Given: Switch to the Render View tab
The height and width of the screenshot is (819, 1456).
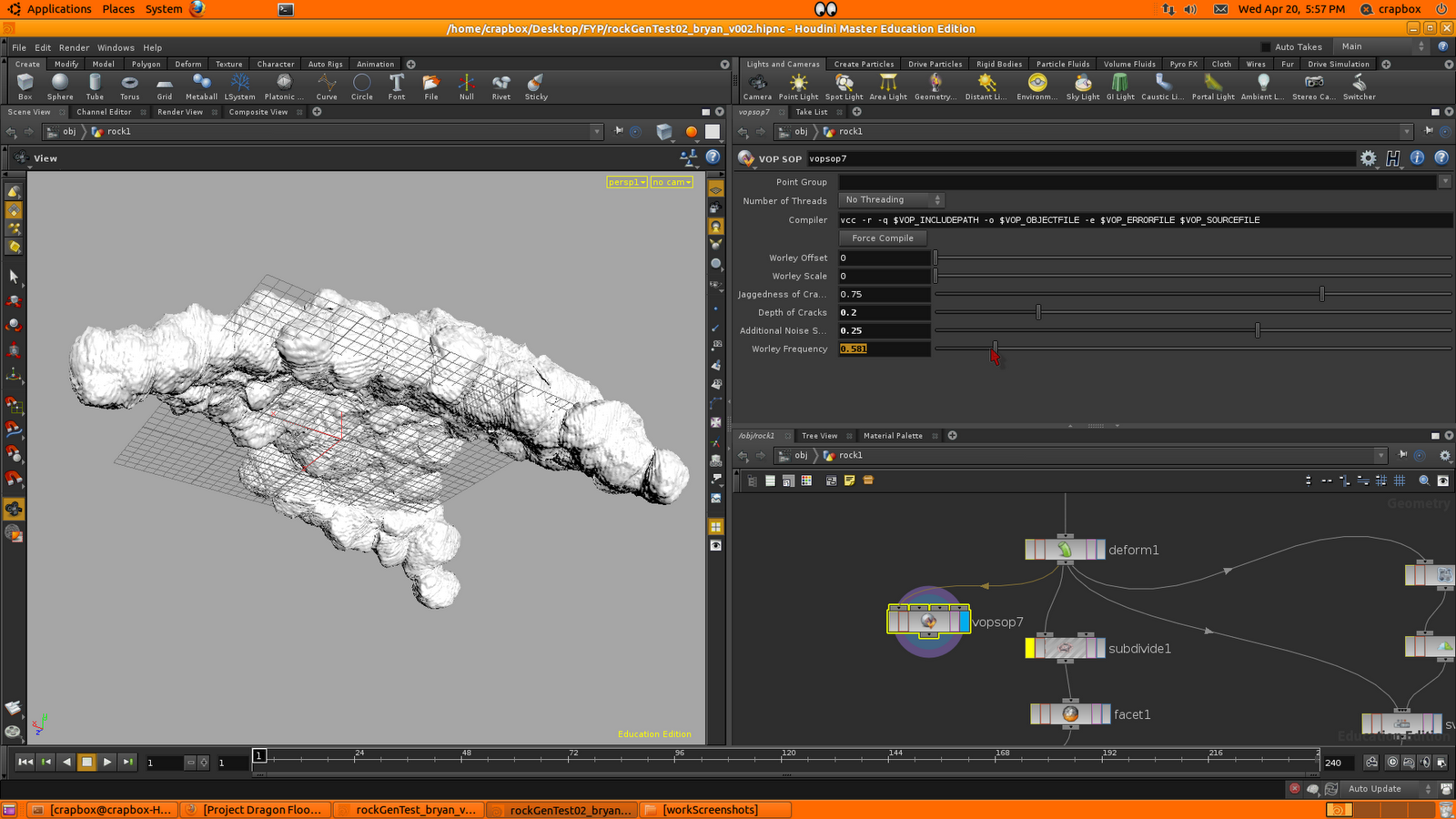Looking at the screenshot, I should coord(180,112).
